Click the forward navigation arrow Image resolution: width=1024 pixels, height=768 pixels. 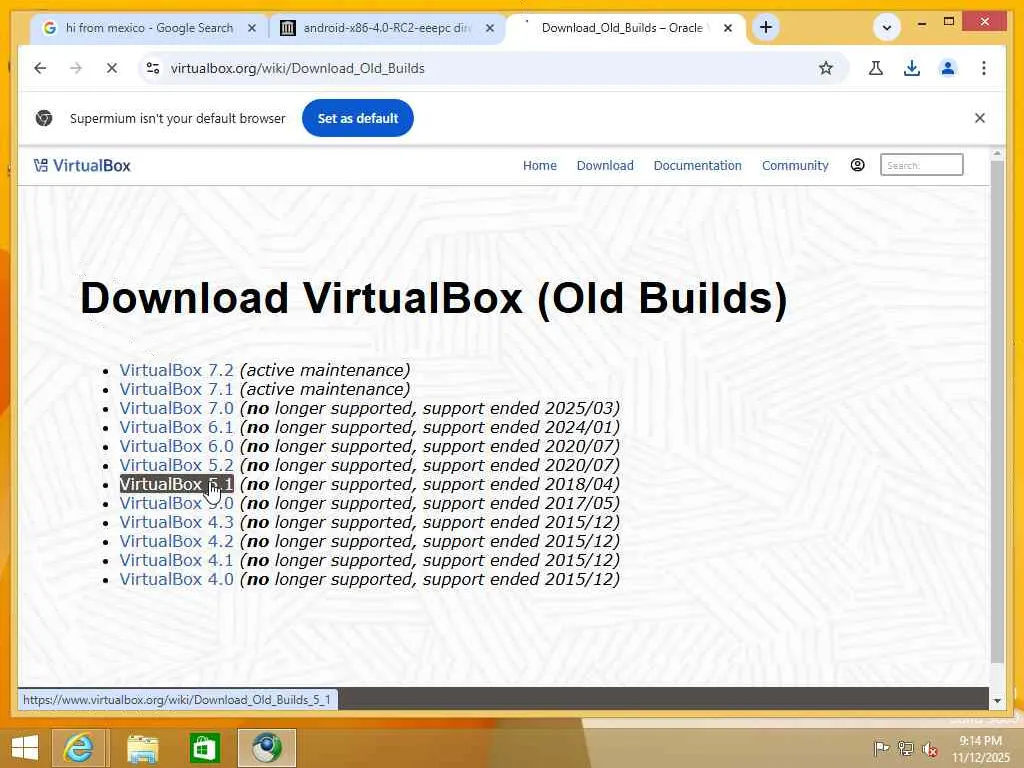click(x=76, y=68)
